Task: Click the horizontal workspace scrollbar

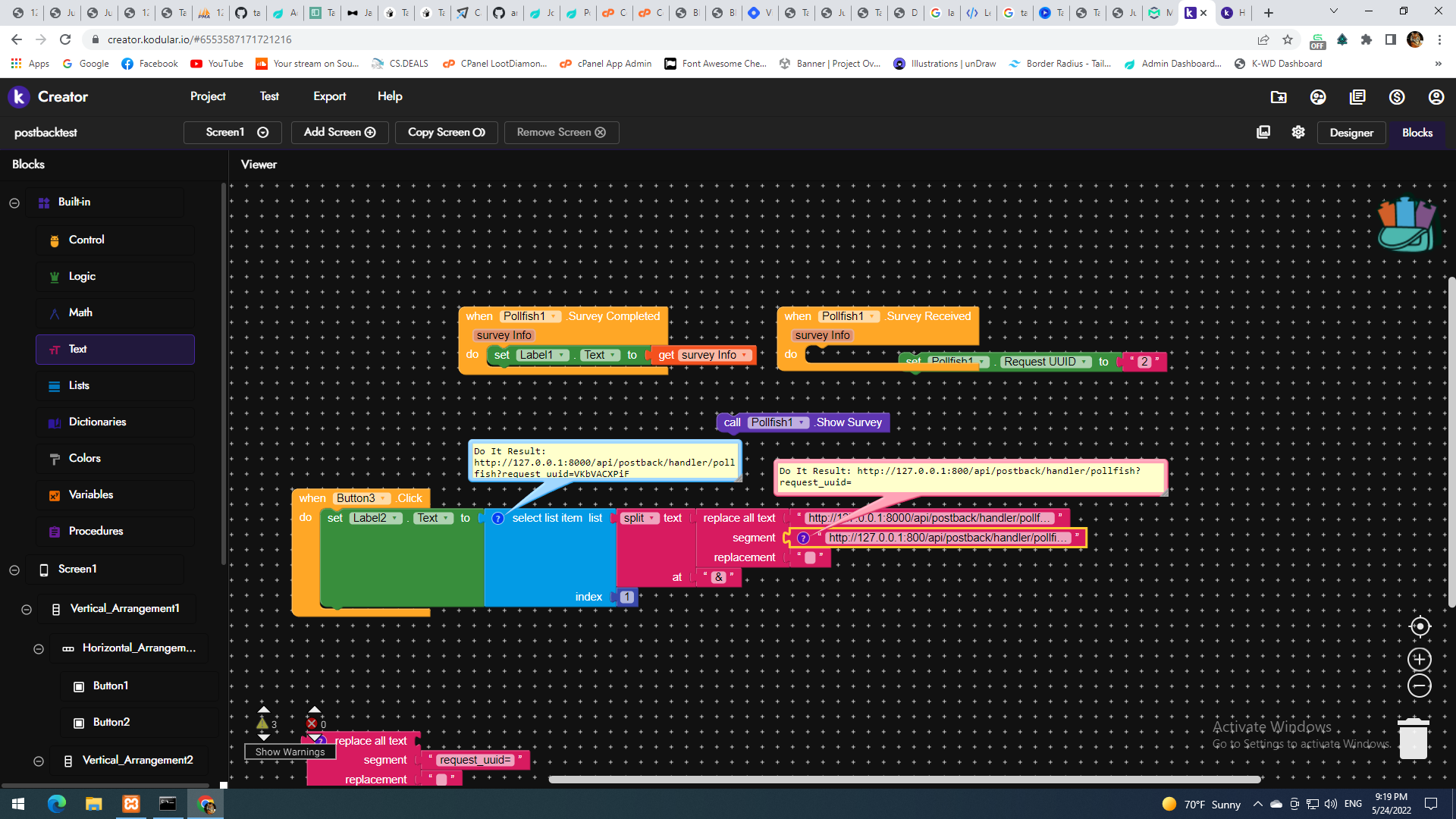Action: 905,779
